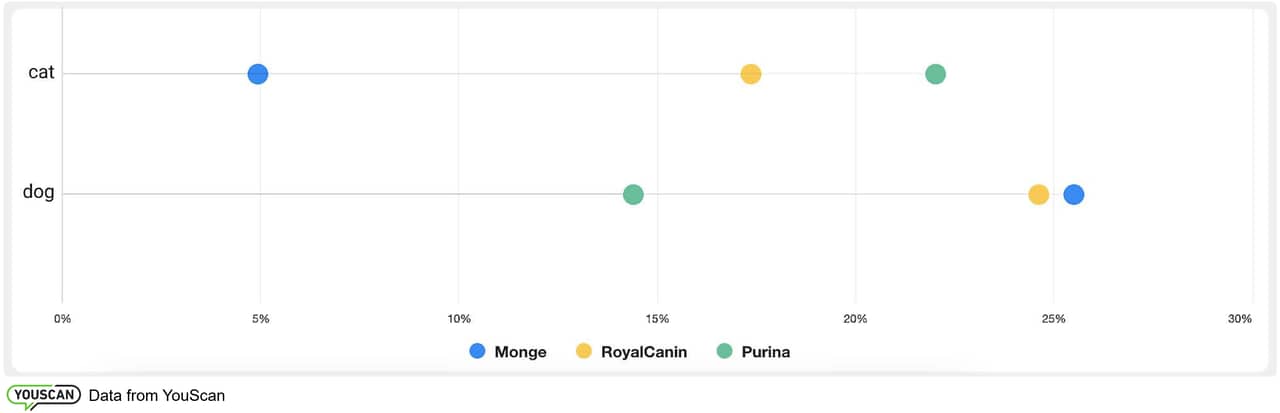This screenshot has width=1280, height=413.
Task: Click the 25% axis tick label
Action: click(1053, 319)
